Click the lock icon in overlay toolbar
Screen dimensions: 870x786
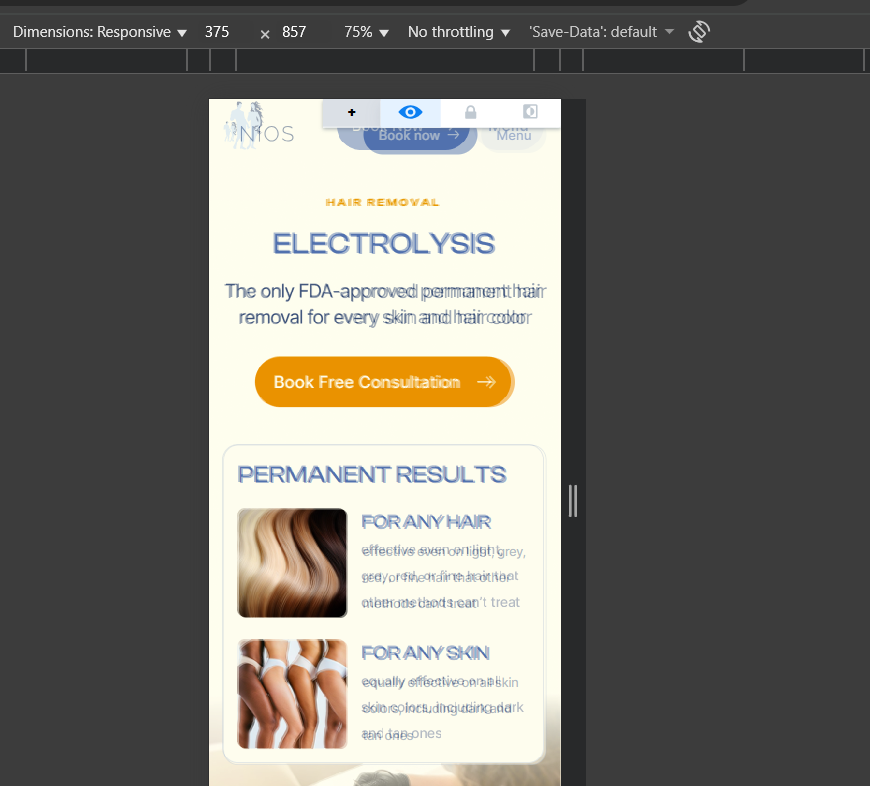(471, 113)
